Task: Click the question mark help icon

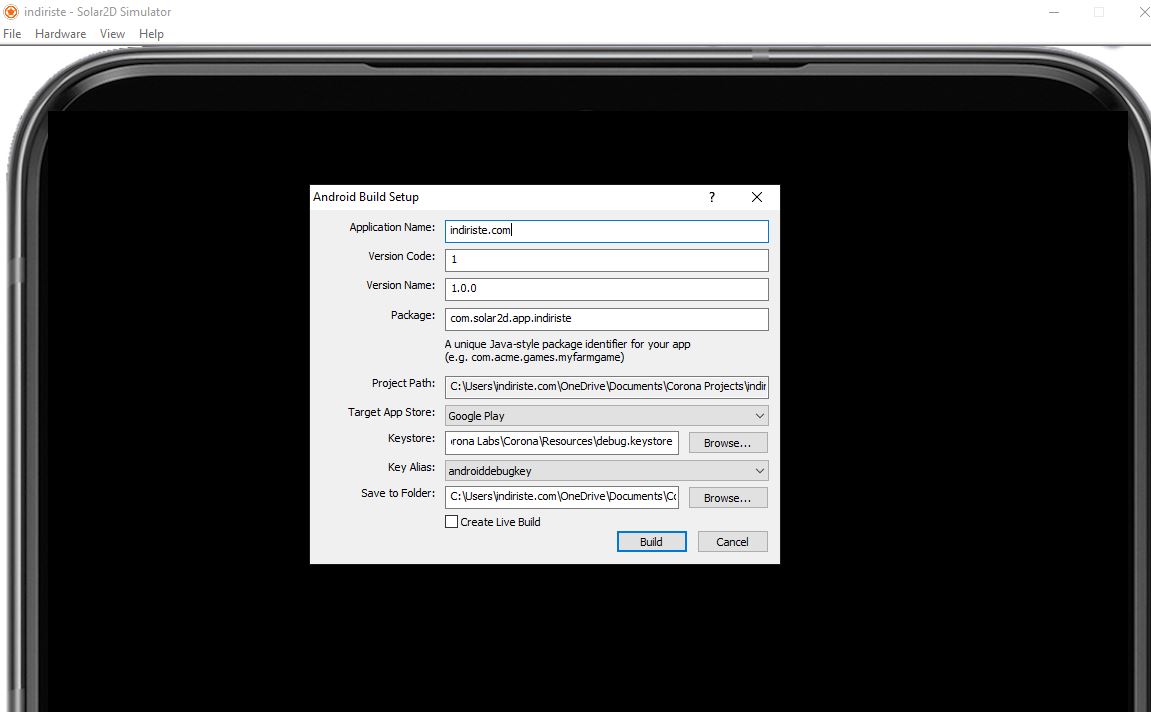Action: click(711, 197)
